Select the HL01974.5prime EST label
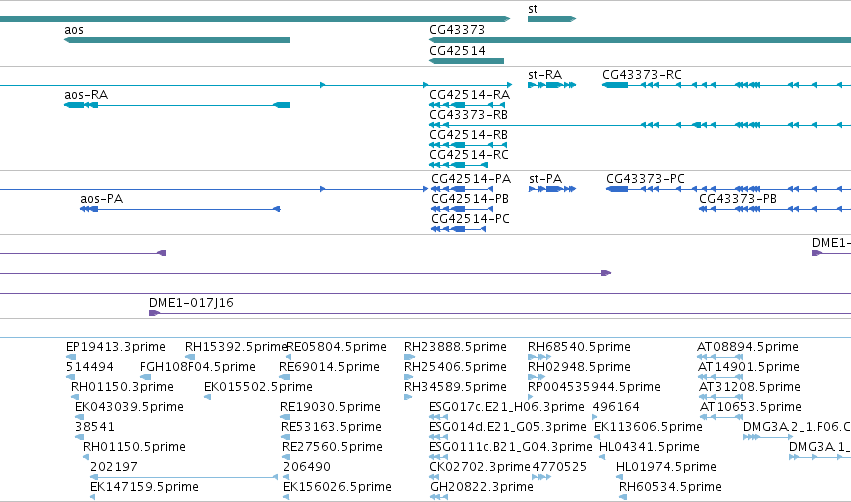The image size is (851, 502). (666, 467)
